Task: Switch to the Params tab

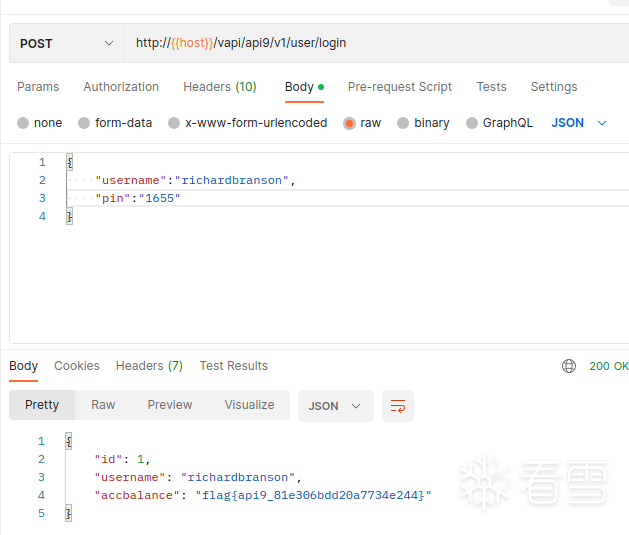Action: (38, 87)
